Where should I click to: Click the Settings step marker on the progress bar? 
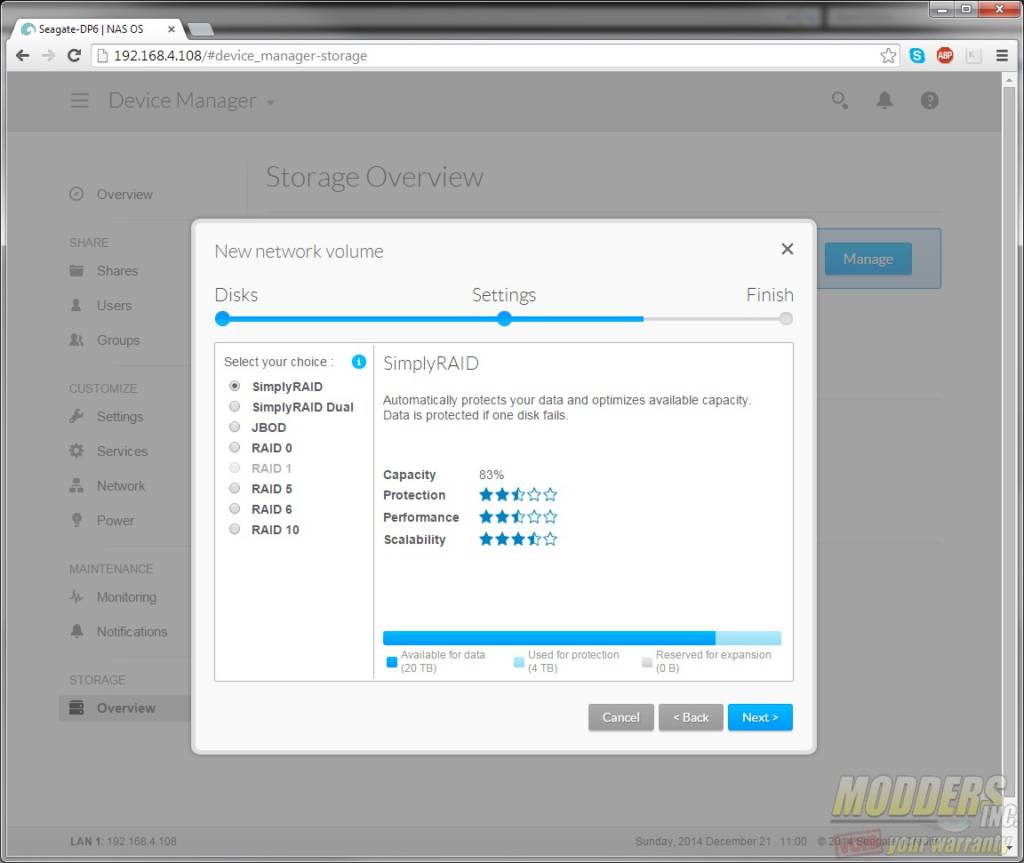pos(504,319)
